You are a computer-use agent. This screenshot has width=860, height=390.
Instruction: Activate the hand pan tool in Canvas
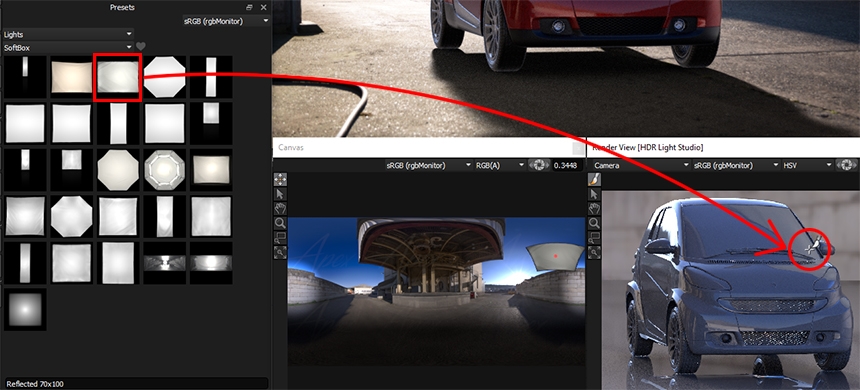coord(280,208)
